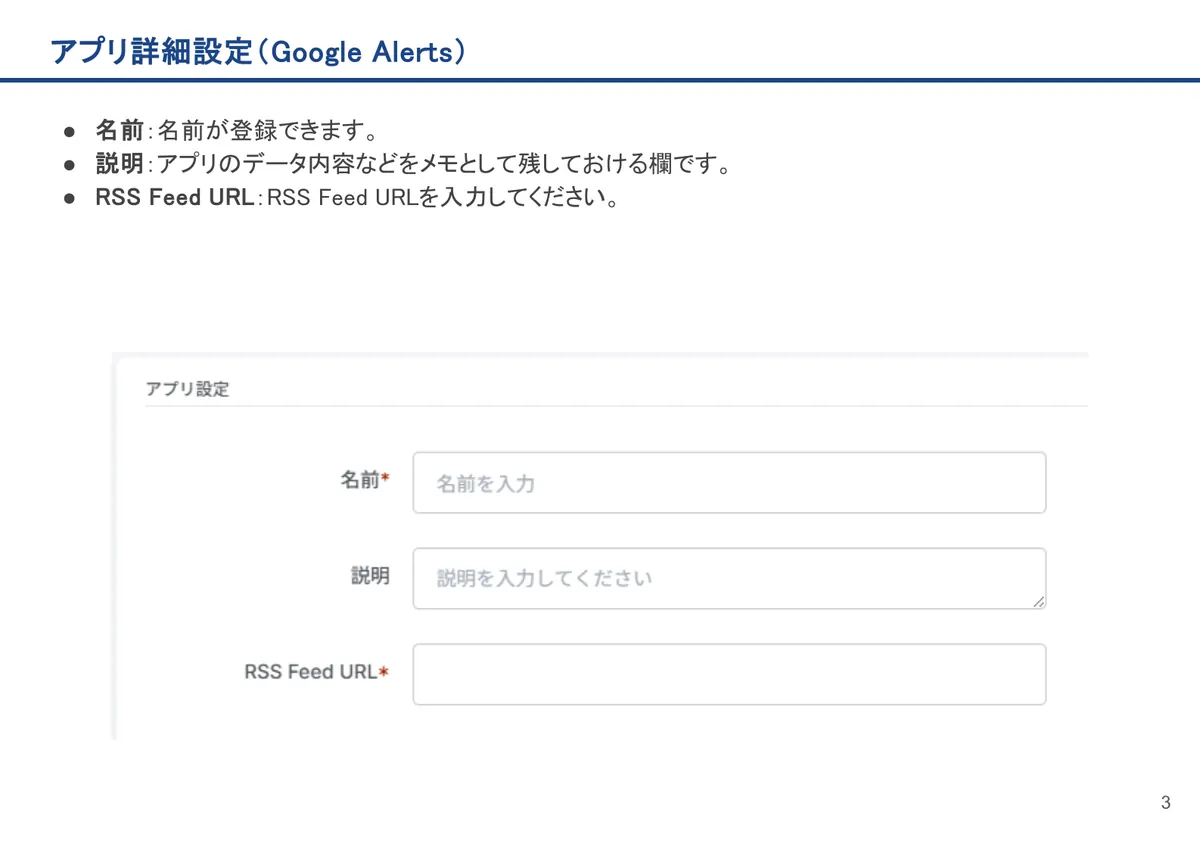Screen dimensions: 1200x849
Task: Click the RSS Feed URL input field
Action: pyautogui.click(x=729, y=674)
